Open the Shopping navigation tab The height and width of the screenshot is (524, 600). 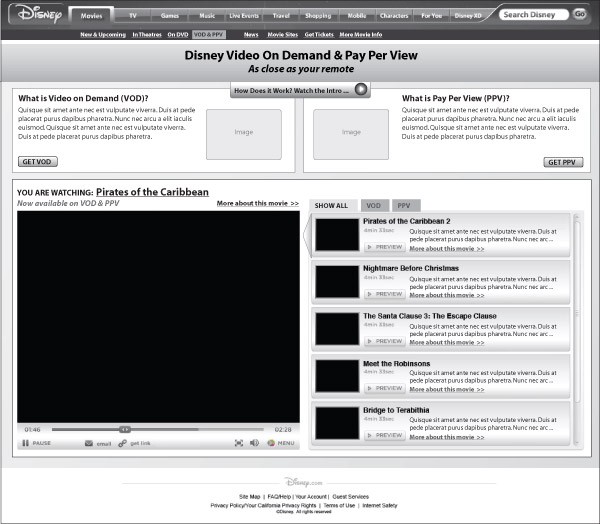point(318,16)
